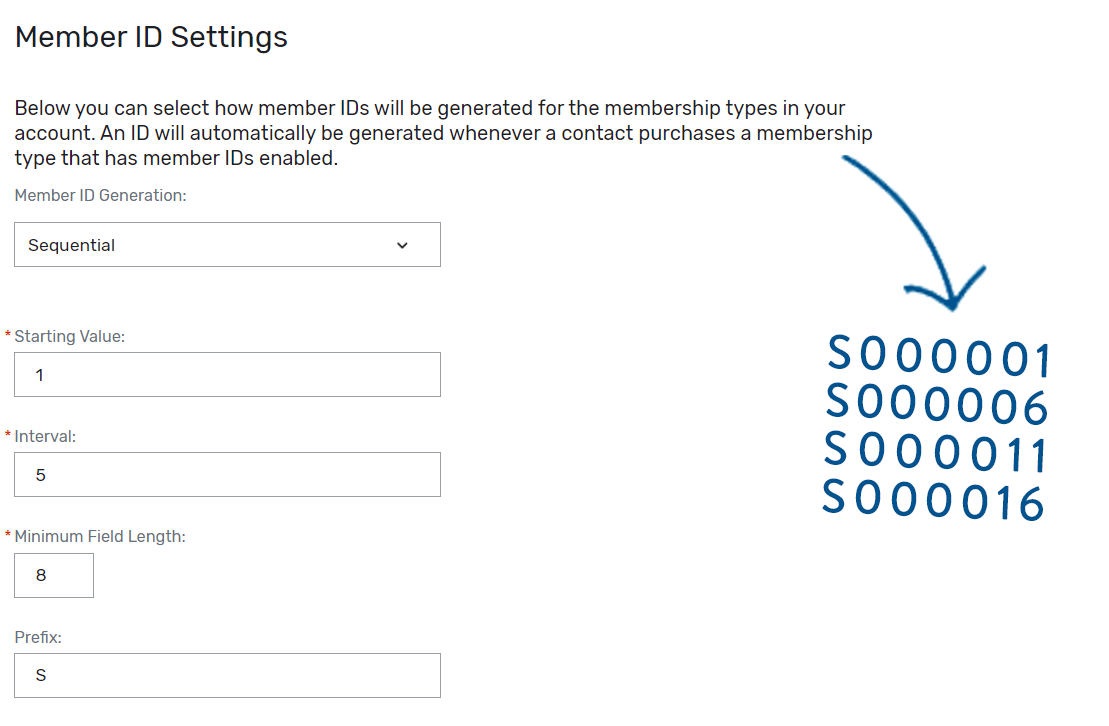1109x726 pixels.
Task: Click the dropdown chevron beside Sequential
Action: (x=403, y=244)
